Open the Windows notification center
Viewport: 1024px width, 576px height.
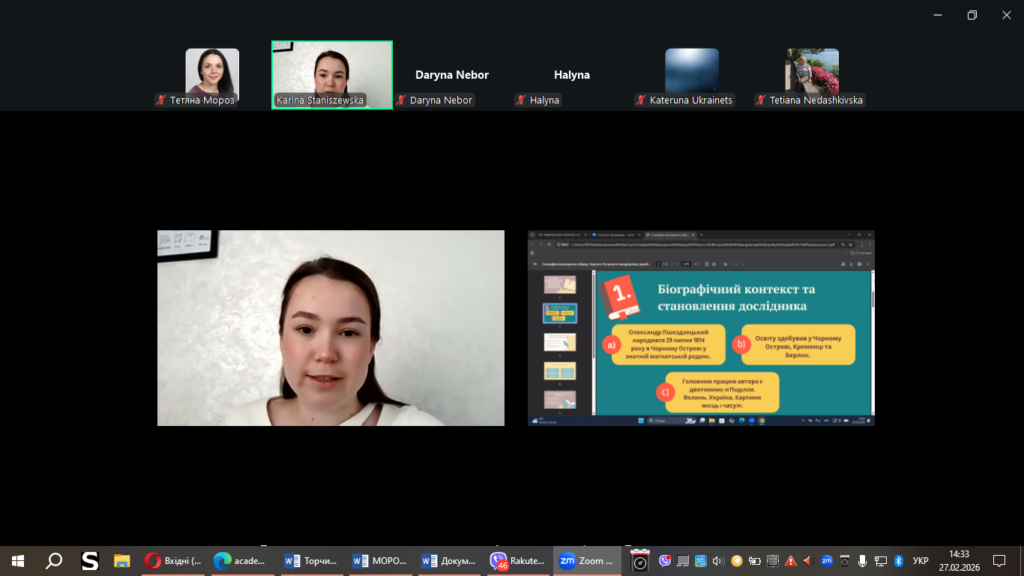pos(998,560)
